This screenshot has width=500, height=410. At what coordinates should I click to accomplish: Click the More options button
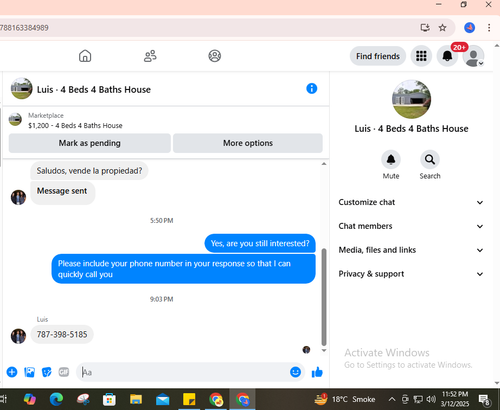tap(248, 143)
